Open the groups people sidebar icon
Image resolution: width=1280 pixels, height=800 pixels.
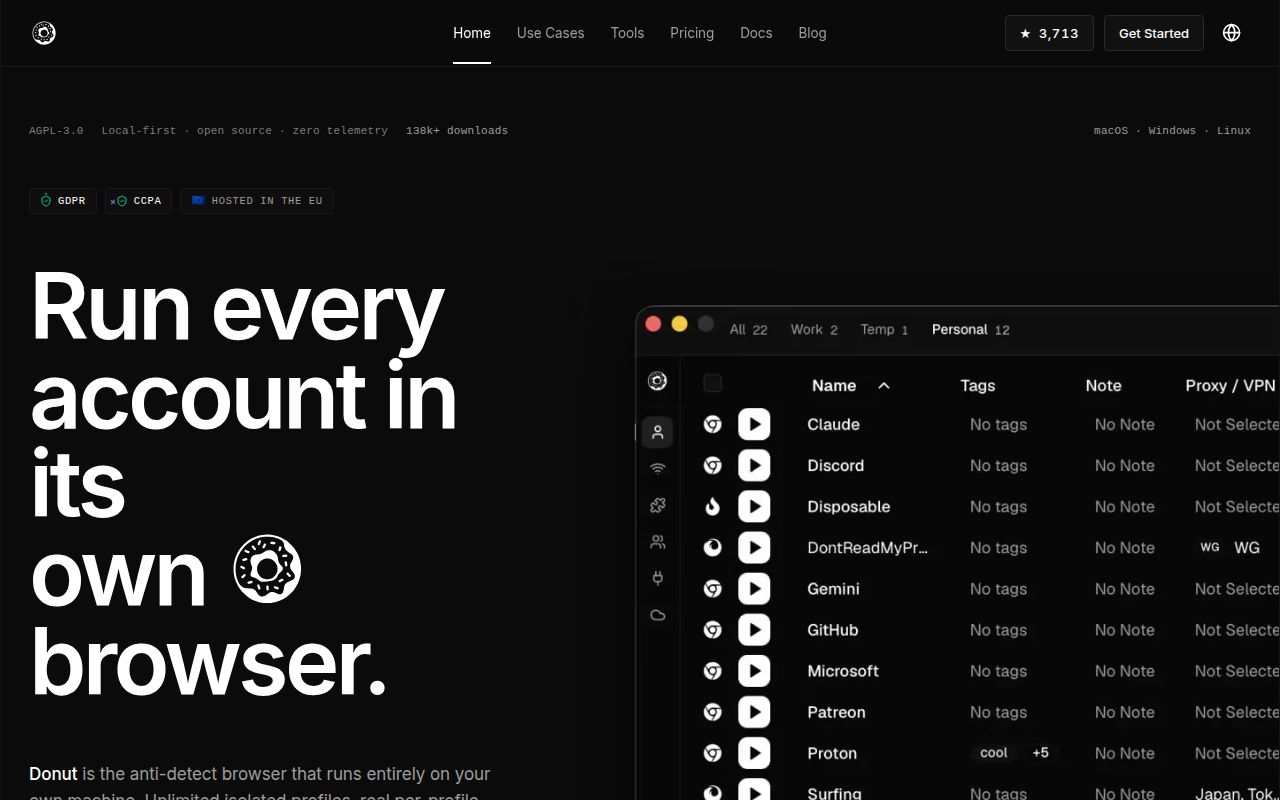point(657,542)
